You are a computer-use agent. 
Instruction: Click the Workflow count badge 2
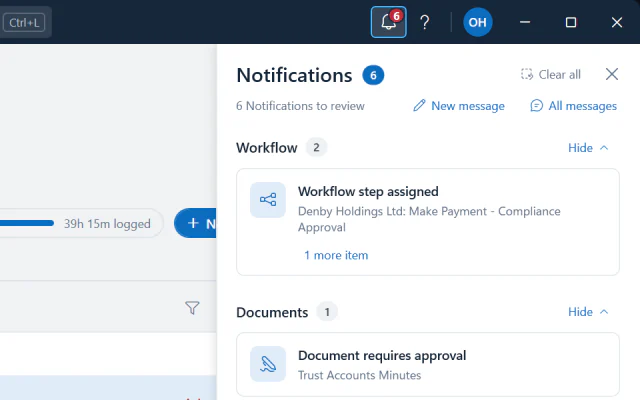click(x=316, y=147)
